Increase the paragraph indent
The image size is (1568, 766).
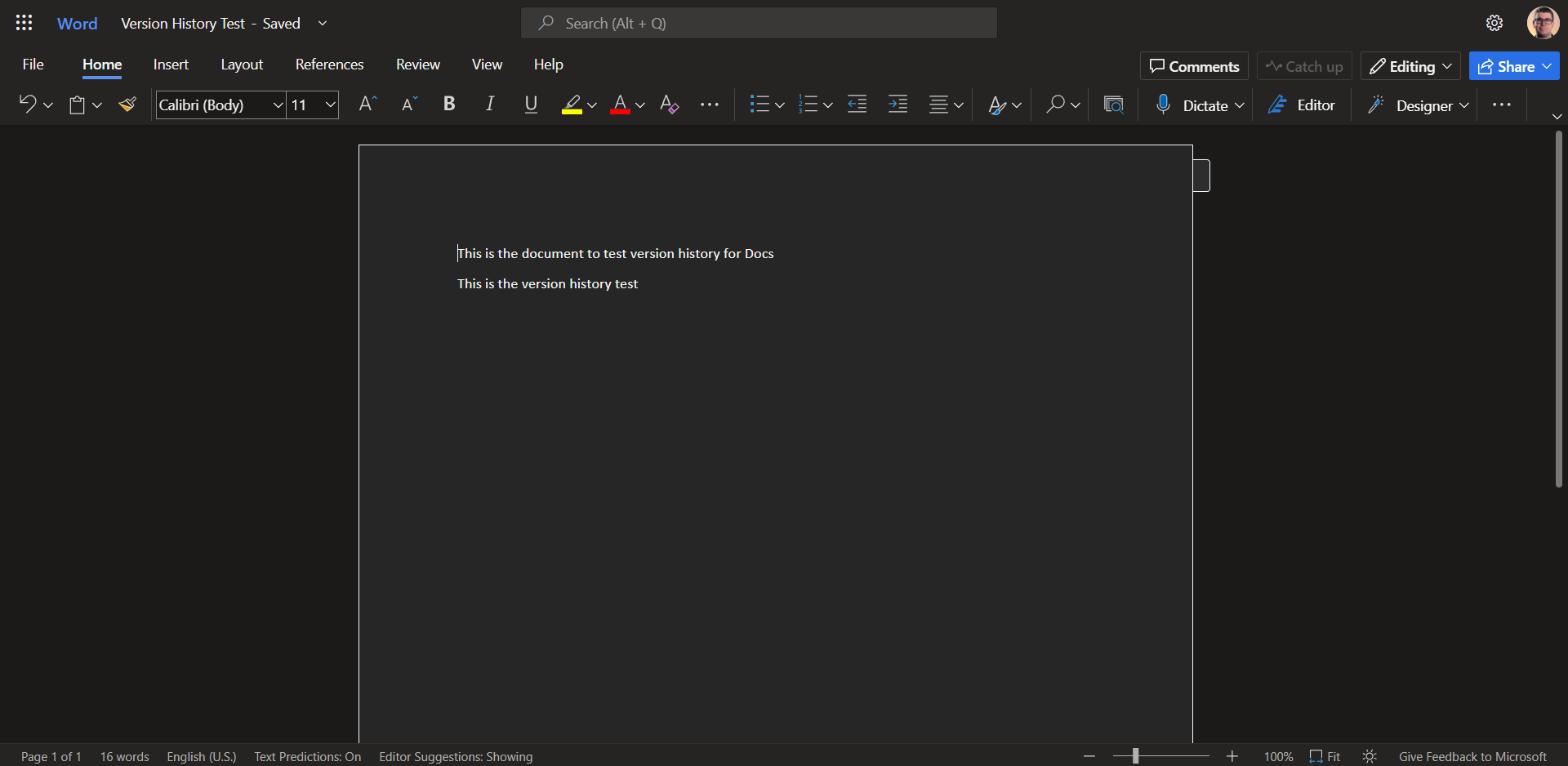(x=898, y=105)
